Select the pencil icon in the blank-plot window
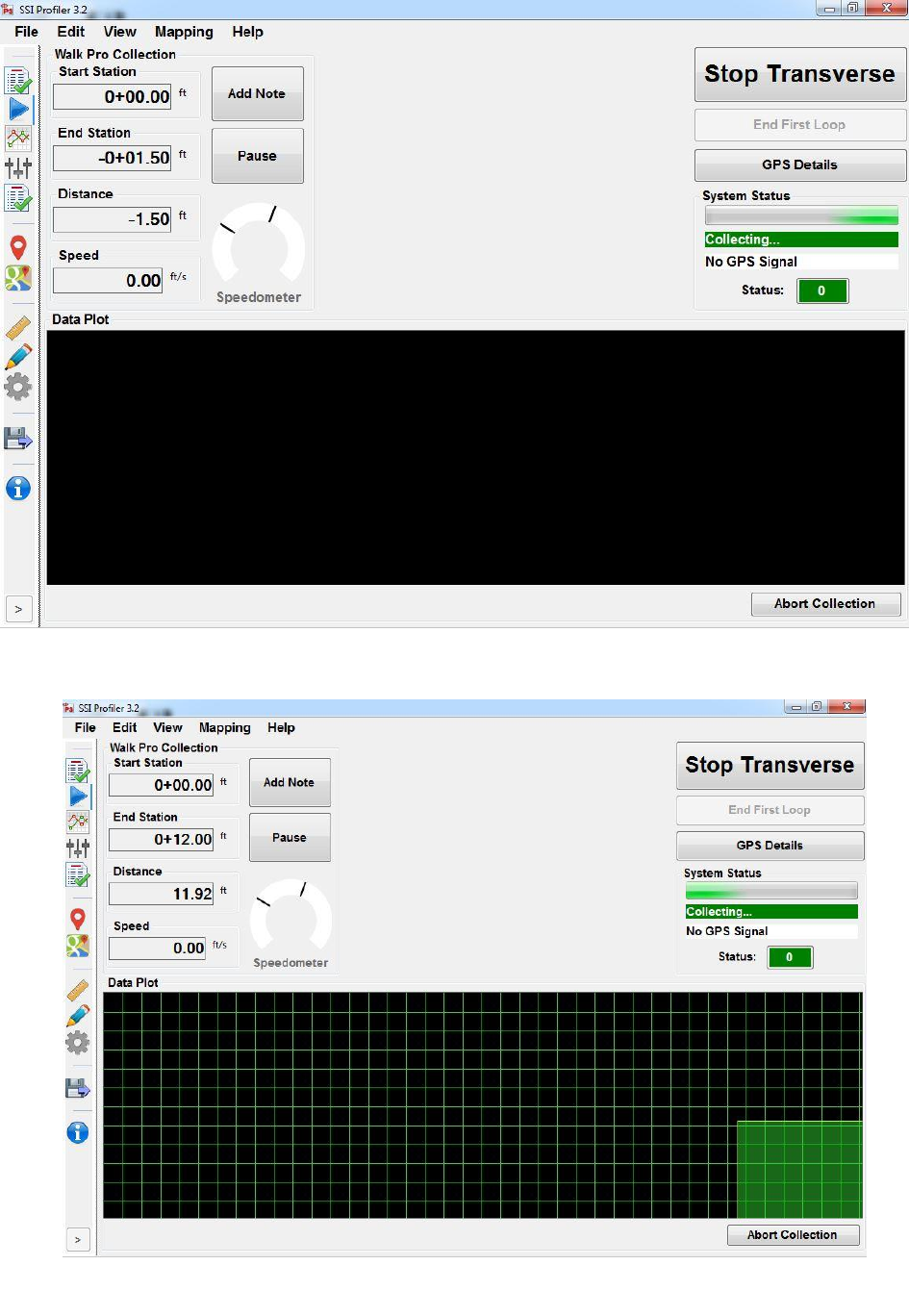 tap(18, 357)
